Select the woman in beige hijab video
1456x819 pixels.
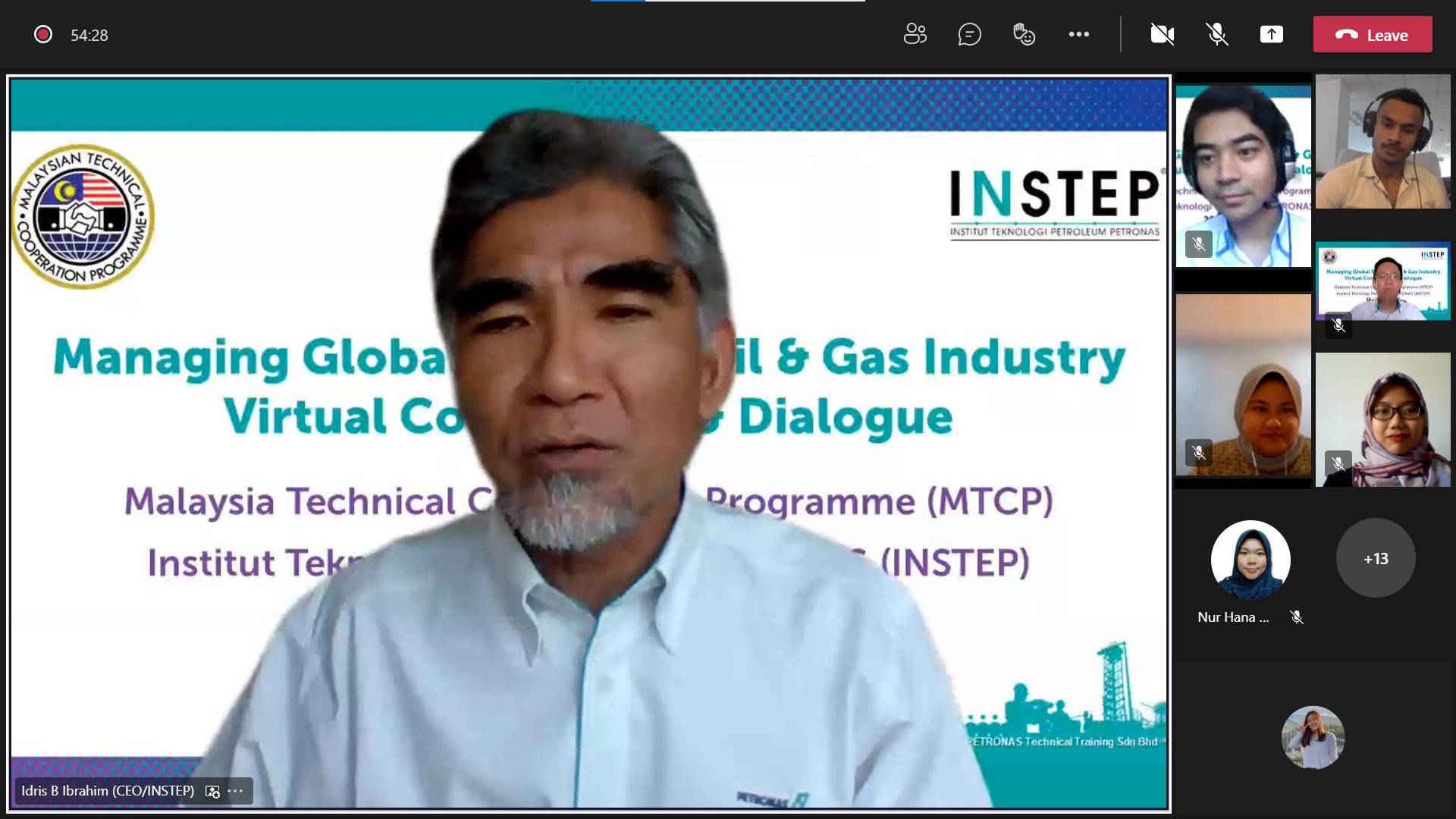tap(1243, 385)
